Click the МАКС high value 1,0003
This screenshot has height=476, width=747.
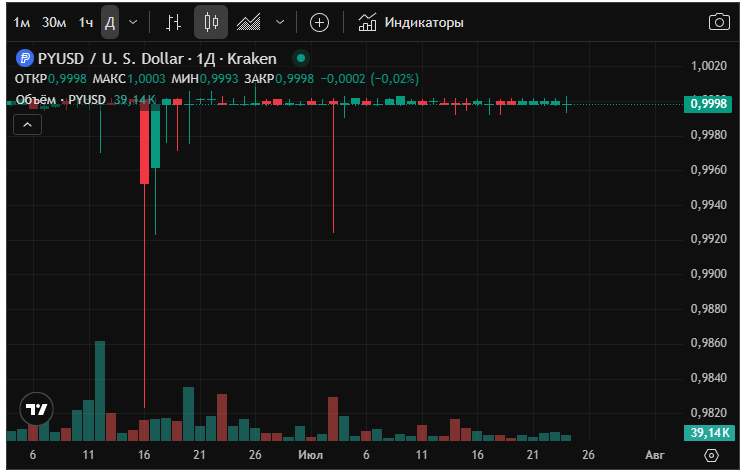pos(146,79)
